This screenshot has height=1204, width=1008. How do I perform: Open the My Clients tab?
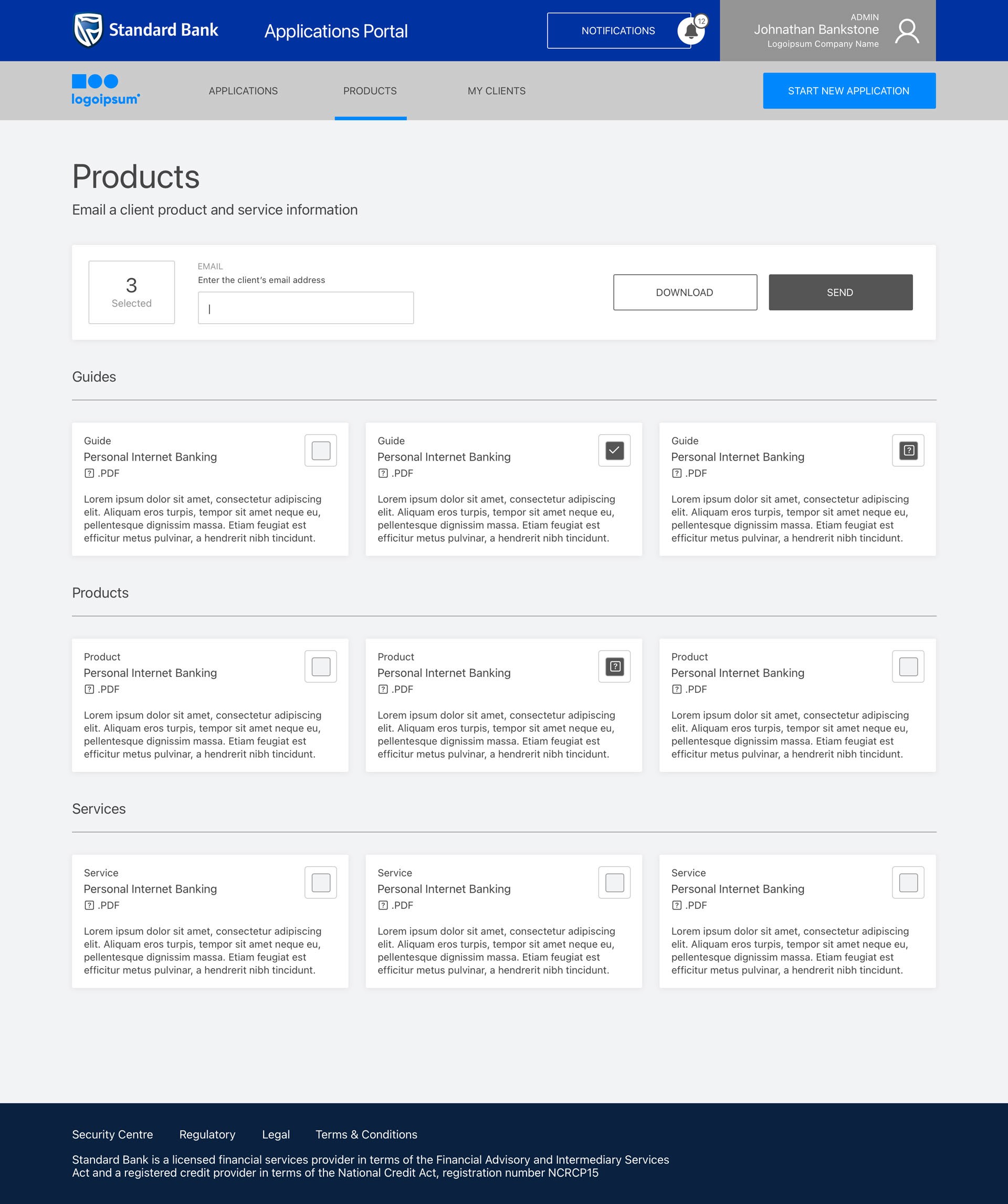point(497,91)
